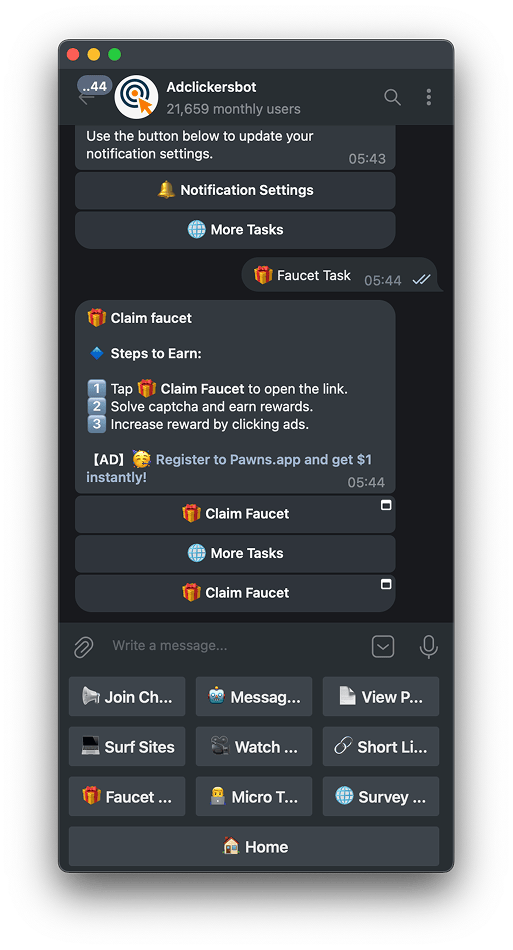Viewport: 513px width, 950px height.
Task: Start voice recording with the microphone icon
Action: pos(428,646)
